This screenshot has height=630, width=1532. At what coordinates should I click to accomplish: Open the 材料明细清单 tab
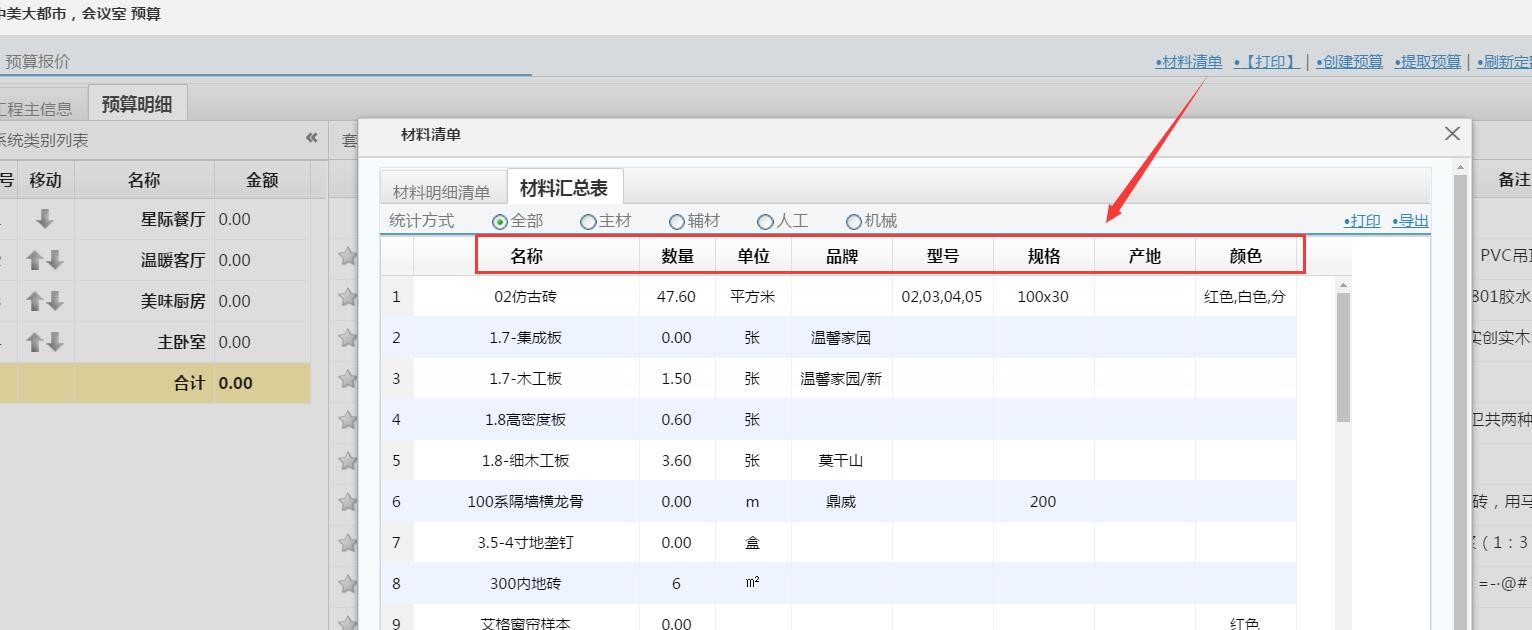[441, 192]
